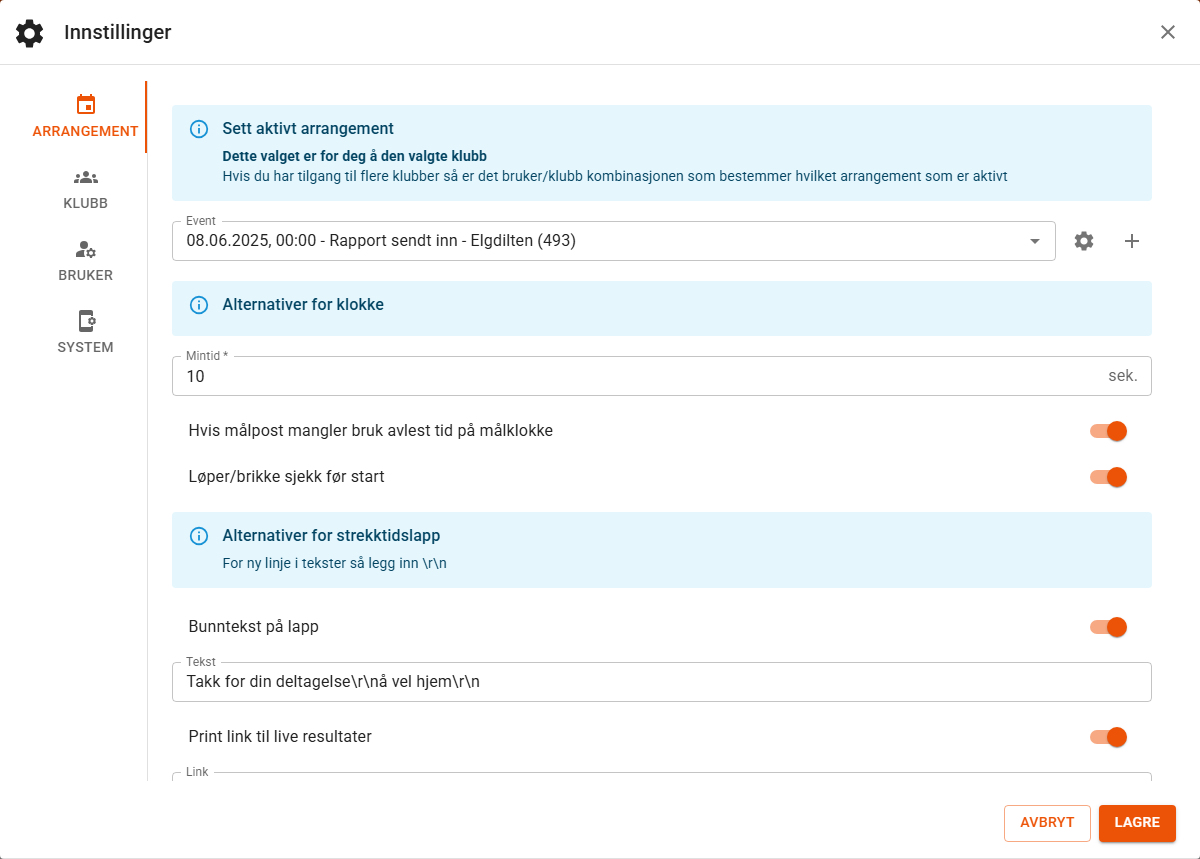The width and height of the screenshot is (1200, 859).
Task: Click the Avbryt button
Action: pos(1047,823)
